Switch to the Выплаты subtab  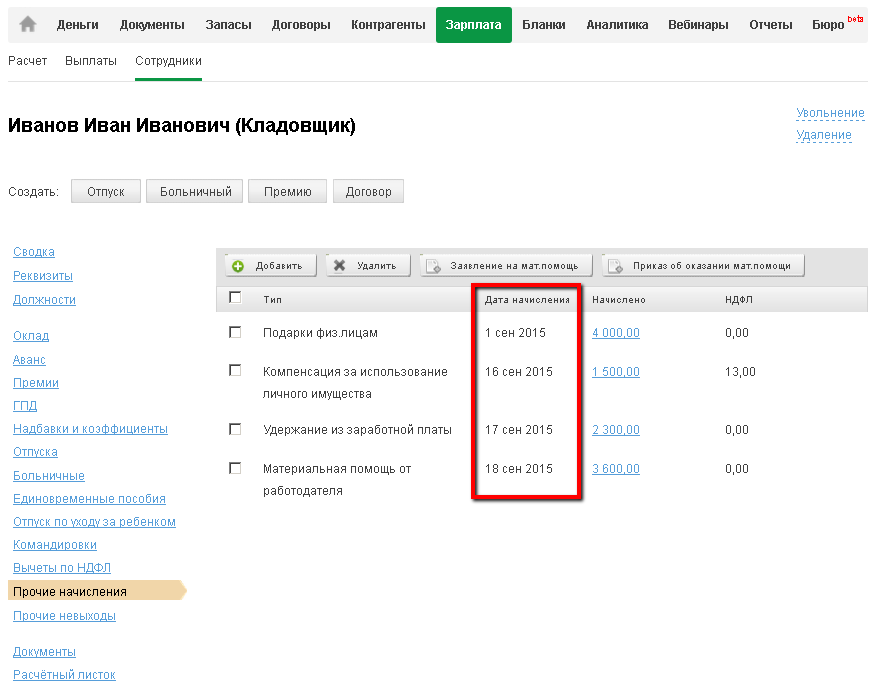pyautogui.click(x=91, y=61)
